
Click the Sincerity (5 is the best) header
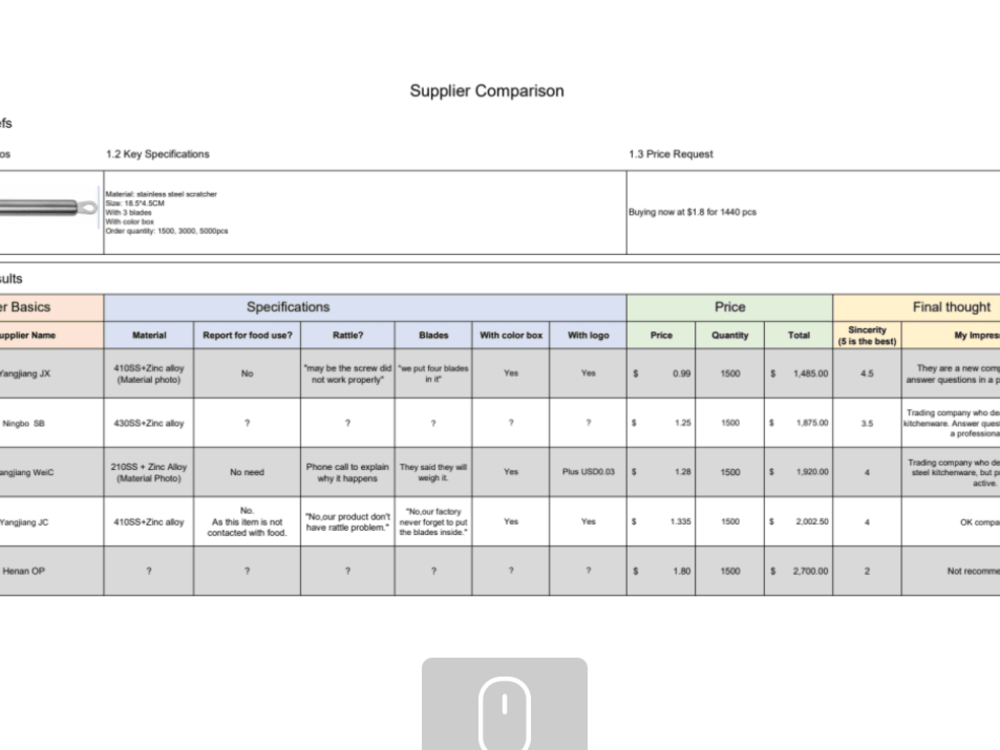click(x=867, y=335)
